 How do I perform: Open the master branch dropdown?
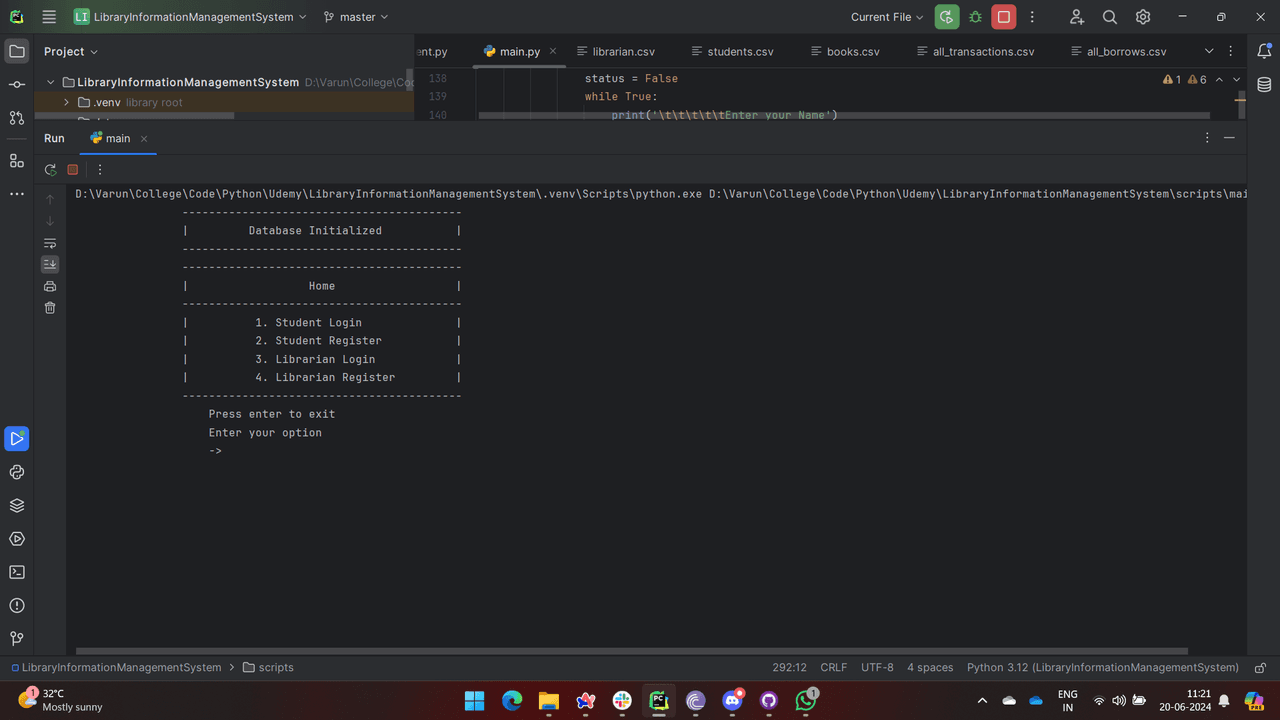click(356, 17)
